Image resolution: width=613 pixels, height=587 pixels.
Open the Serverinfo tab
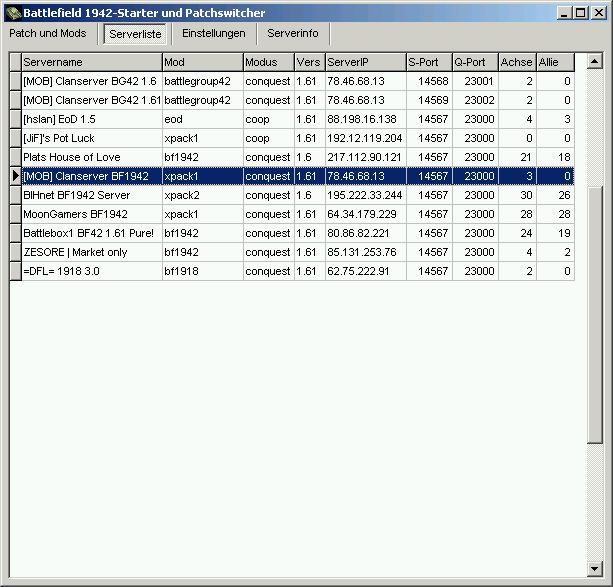tap(293, 33)
